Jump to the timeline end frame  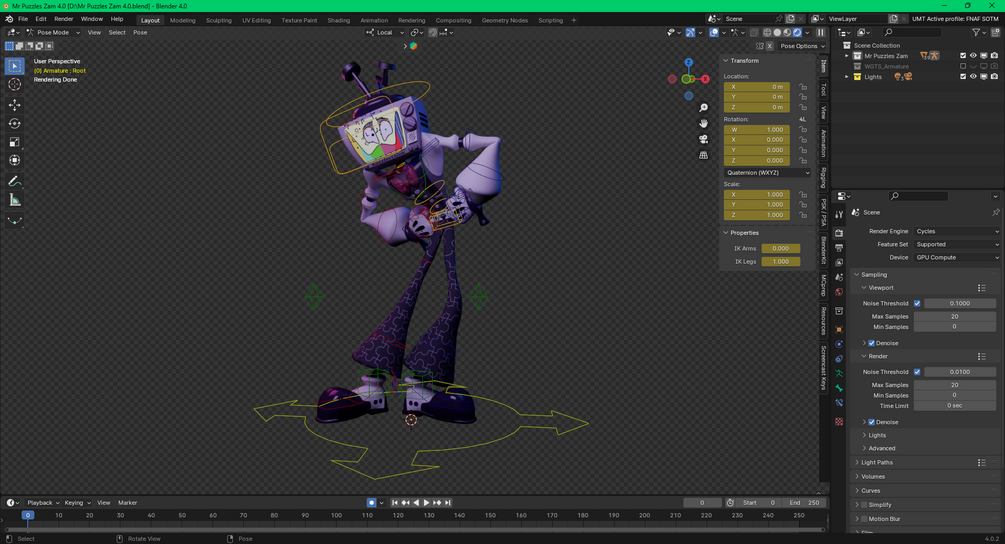coord(448,503)
